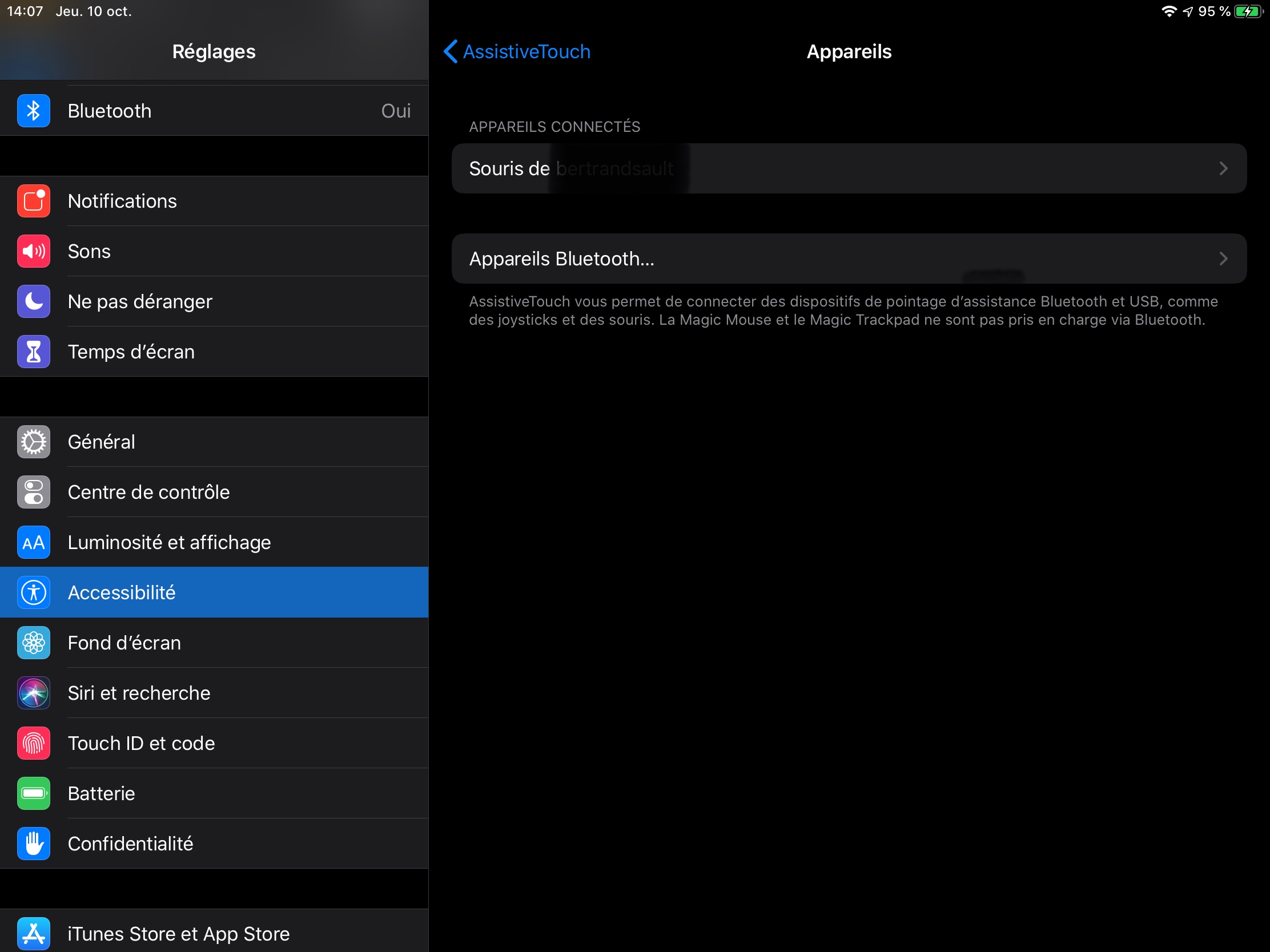
Task: Expand the Appareils Bluetooth row chevron
Action: 1223,259
